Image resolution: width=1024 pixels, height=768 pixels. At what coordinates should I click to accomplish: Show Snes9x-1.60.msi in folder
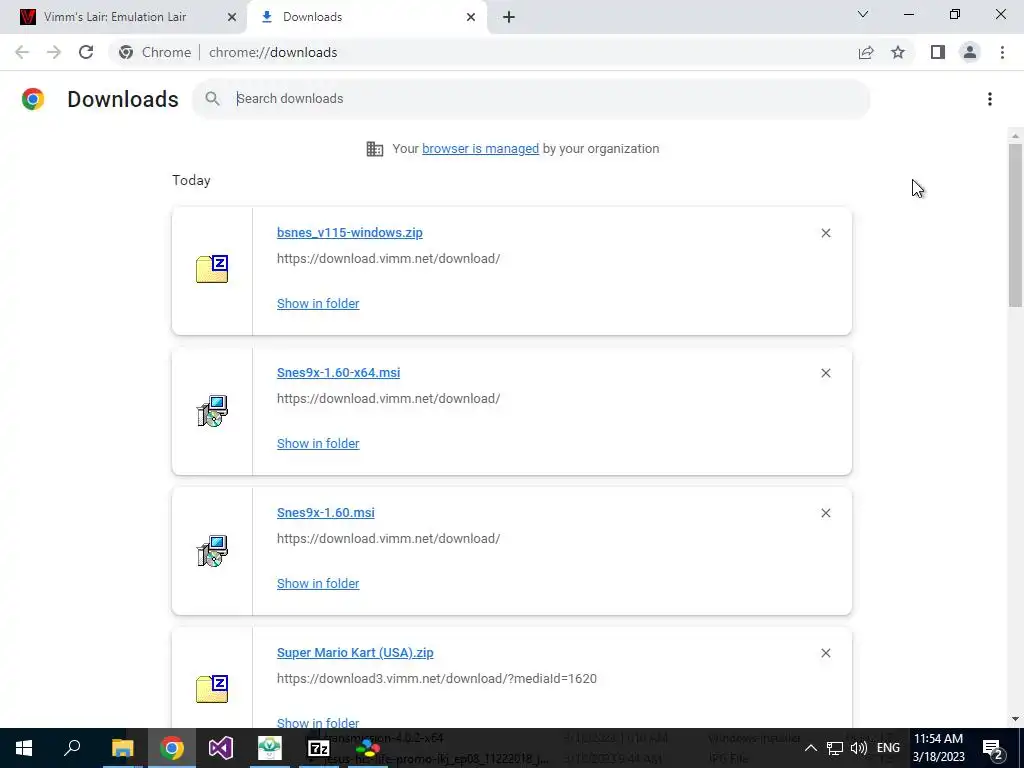[318, 584]
